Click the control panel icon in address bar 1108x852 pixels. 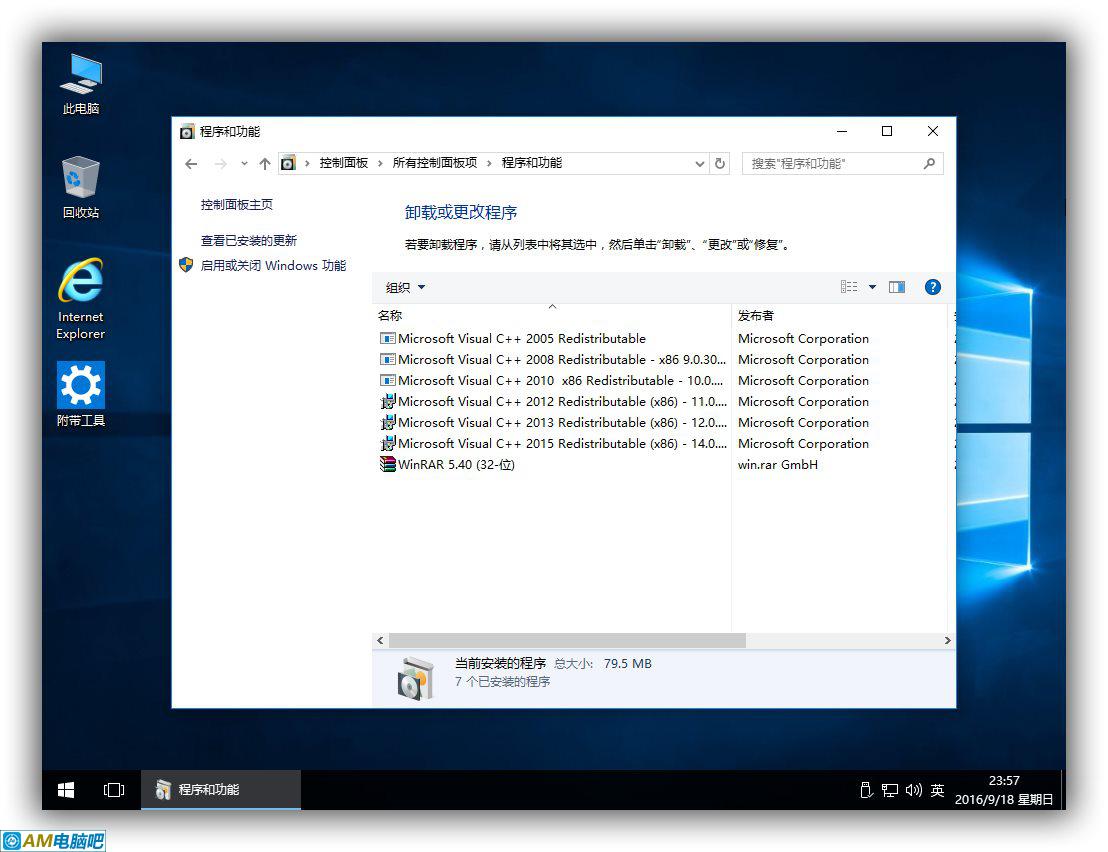pyautogui.click(x=288, y=163)
